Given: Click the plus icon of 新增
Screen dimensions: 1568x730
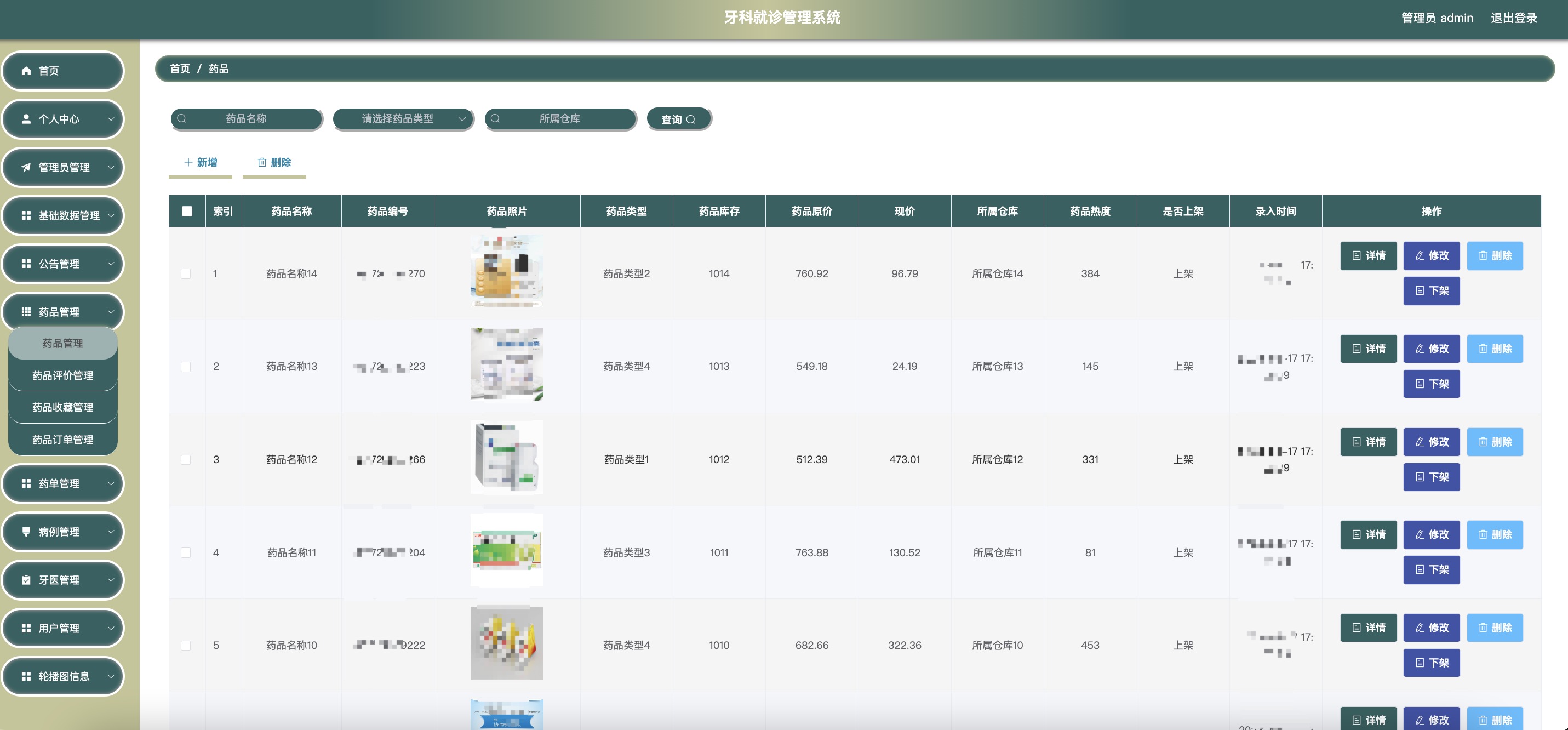Looking at the screenshot, I should (188, 162).
